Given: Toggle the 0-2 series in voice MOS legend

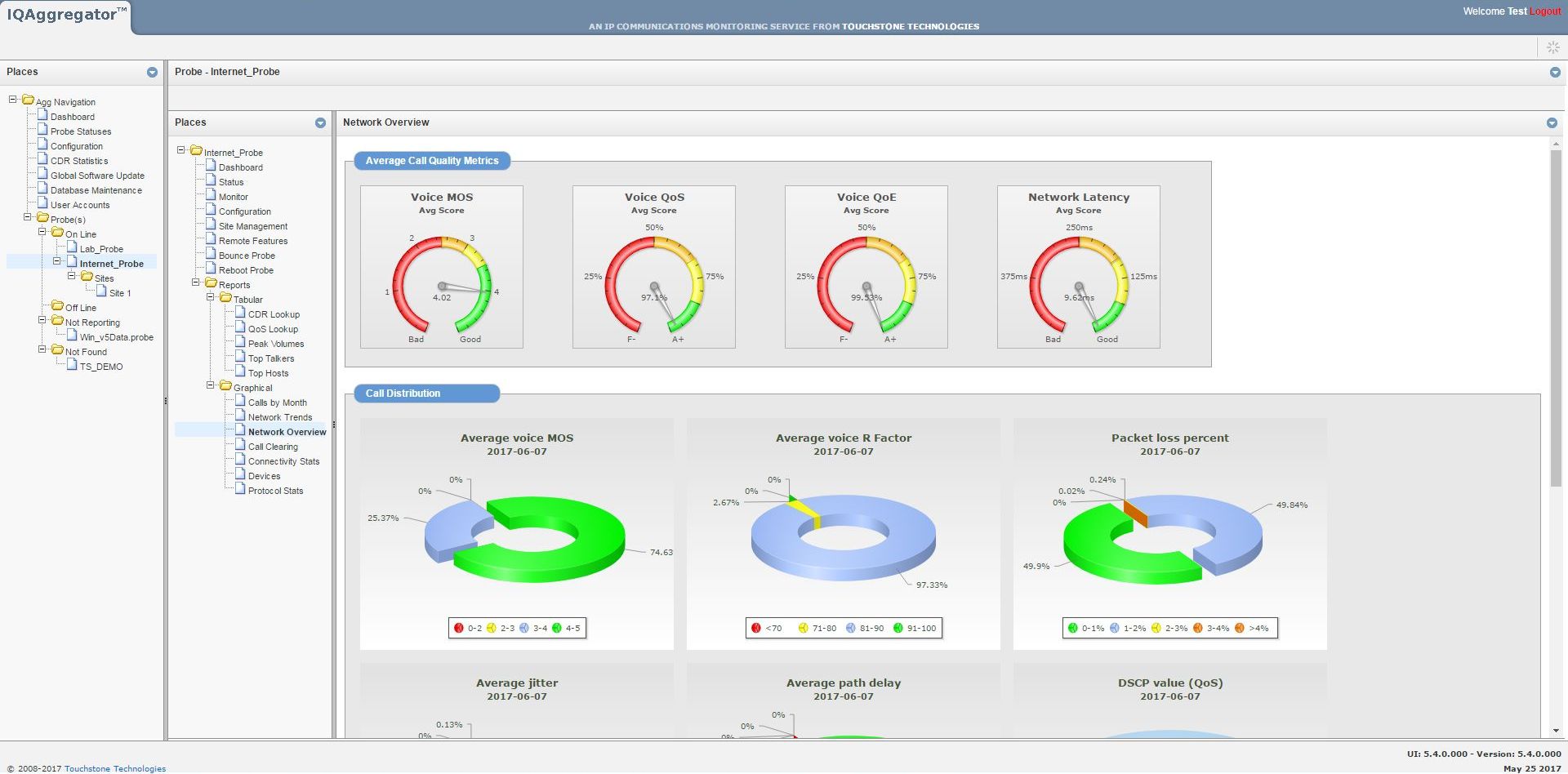Looking at the screenshot, I should pyautogui.click(x=468, y=628).
